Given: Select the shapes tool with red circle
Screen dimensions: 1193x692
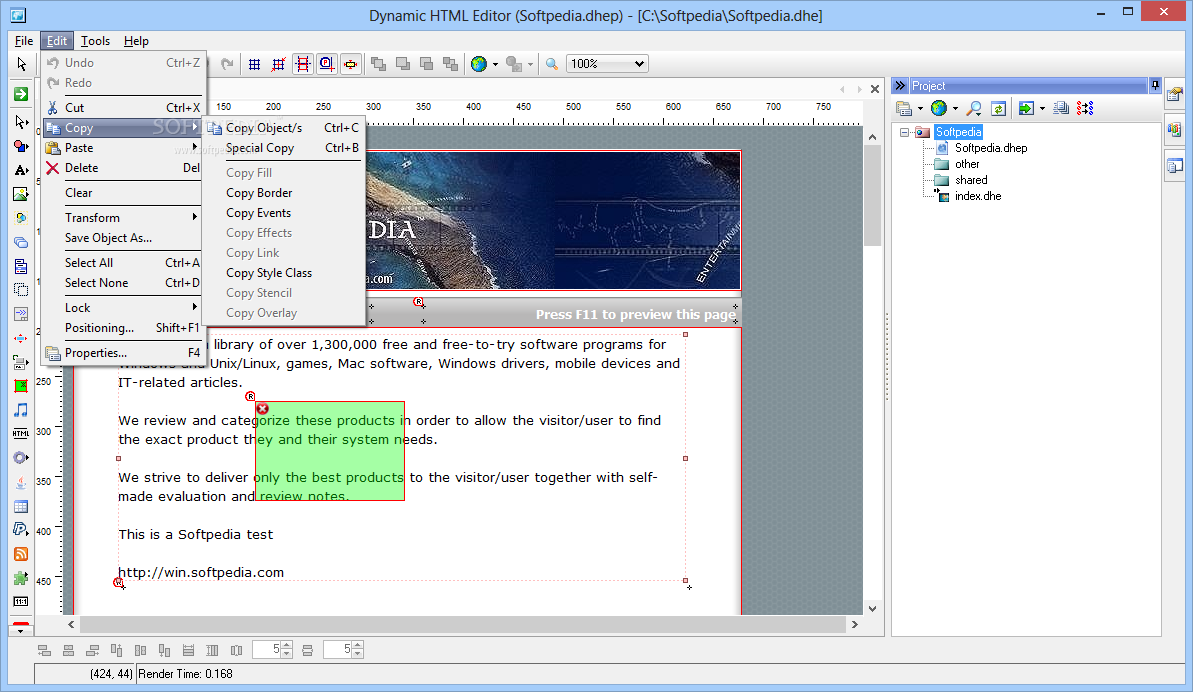Looking at the screenshot, I should click(x=21, y=146).
